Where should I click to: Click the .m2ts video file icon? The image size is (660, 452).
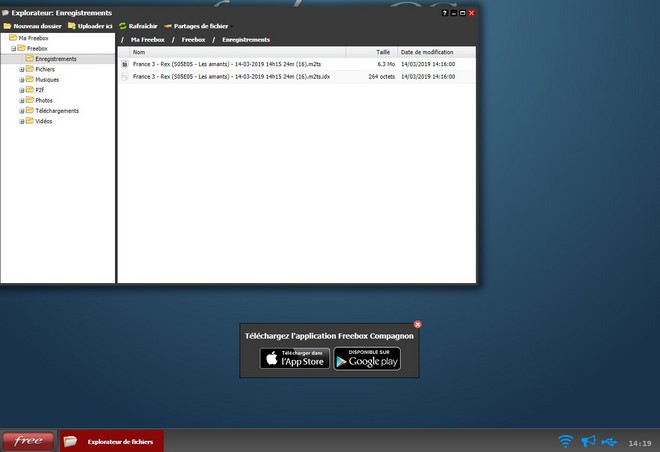[x=125, y=63]
